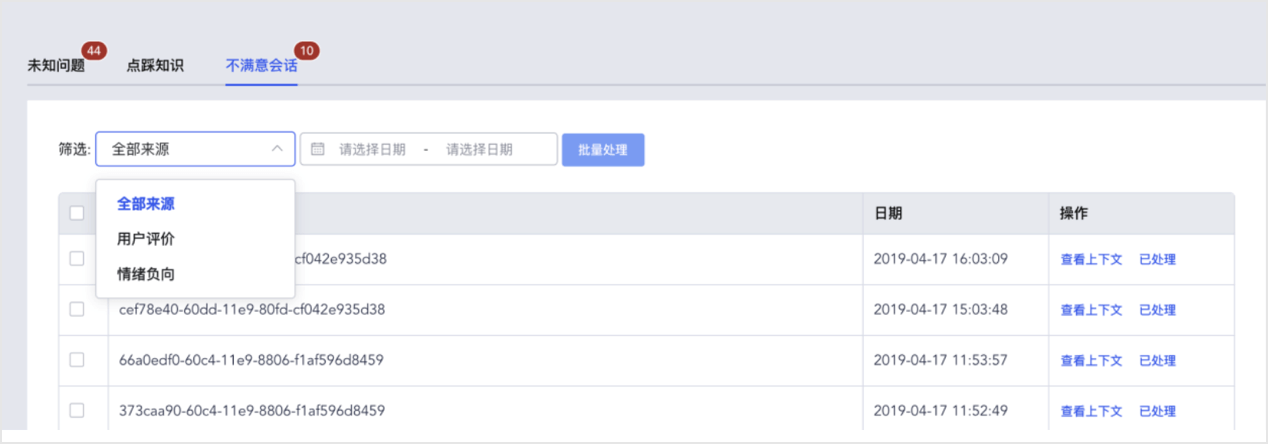
Task: Select 全部来源 option in the dropdown list
Action: point(146,203)
